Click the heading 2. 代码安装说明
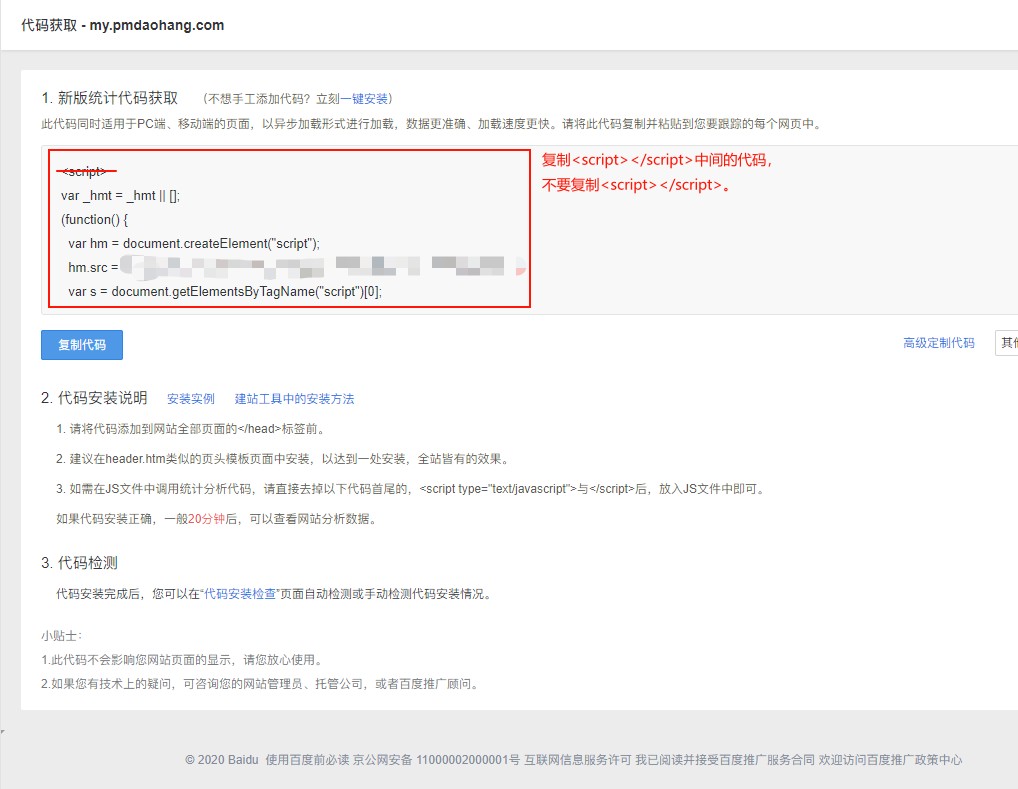The image size is (1018, 789). (x=94, y=397)
